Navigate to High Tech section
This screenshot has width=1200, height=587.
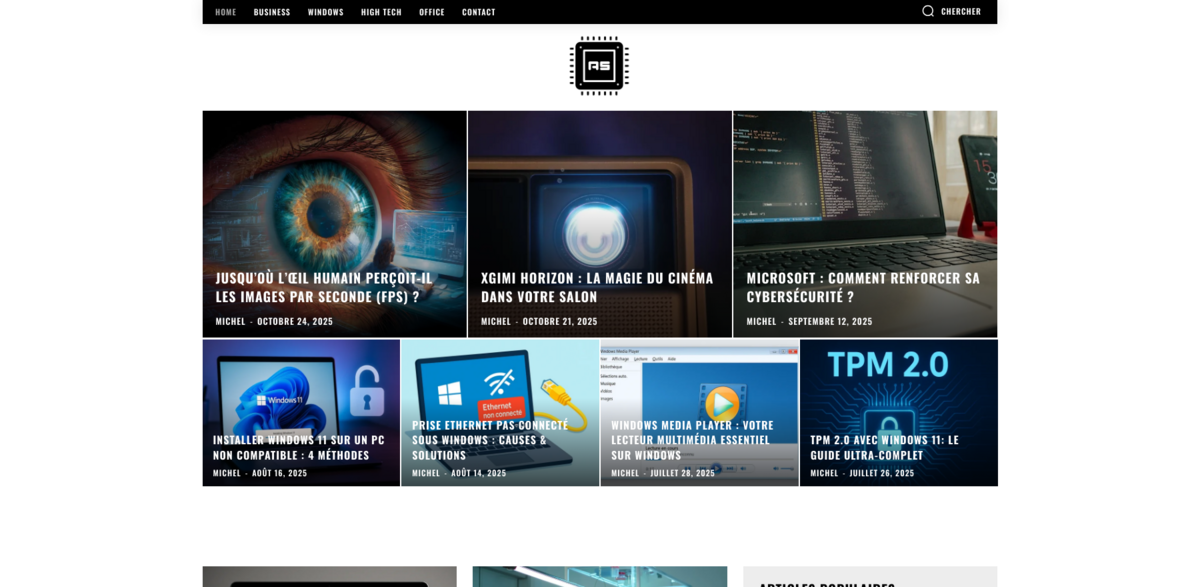381,12
